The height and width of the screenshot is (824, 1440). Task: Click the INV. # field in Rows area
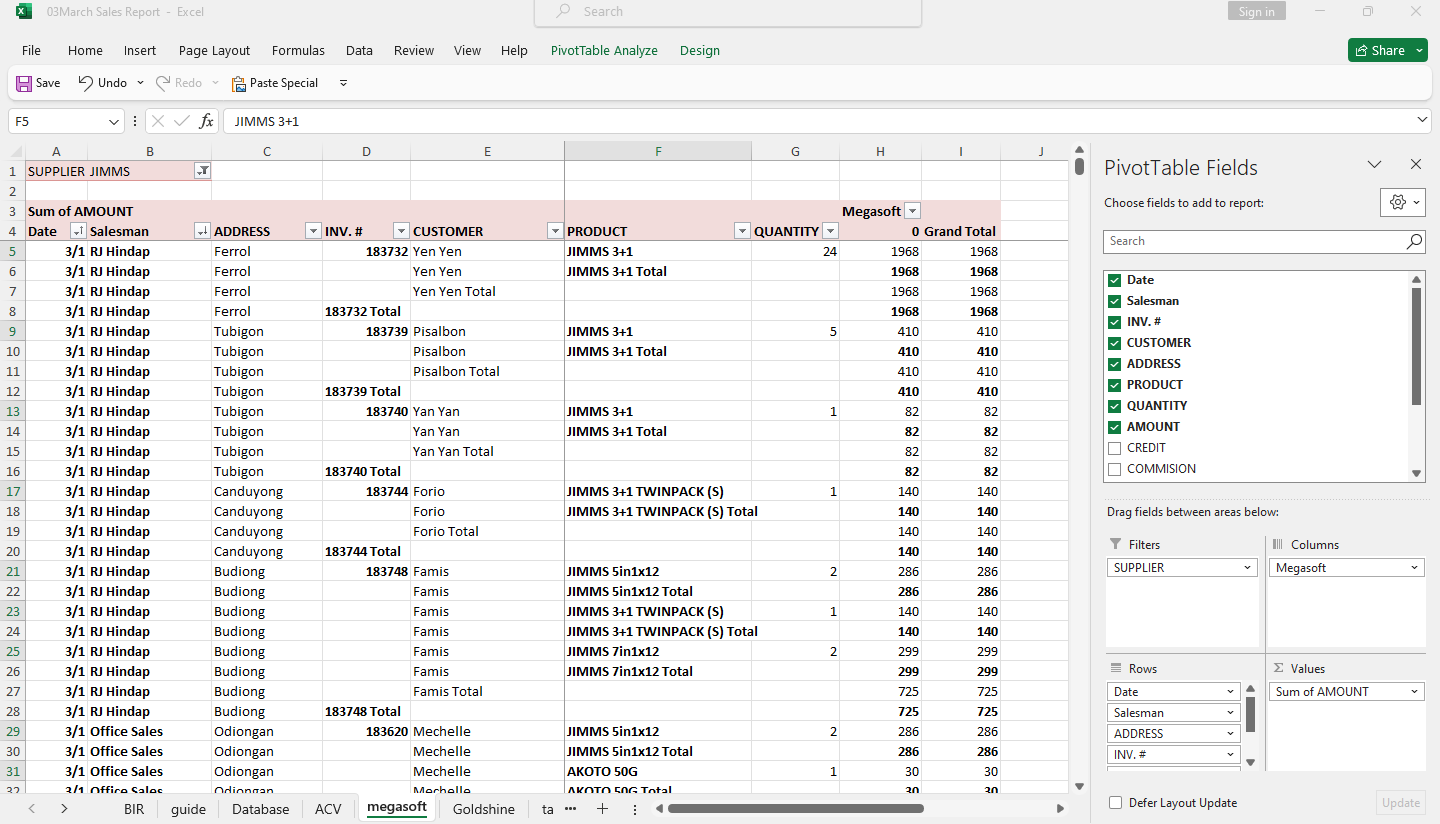[x=1174, y=755]
